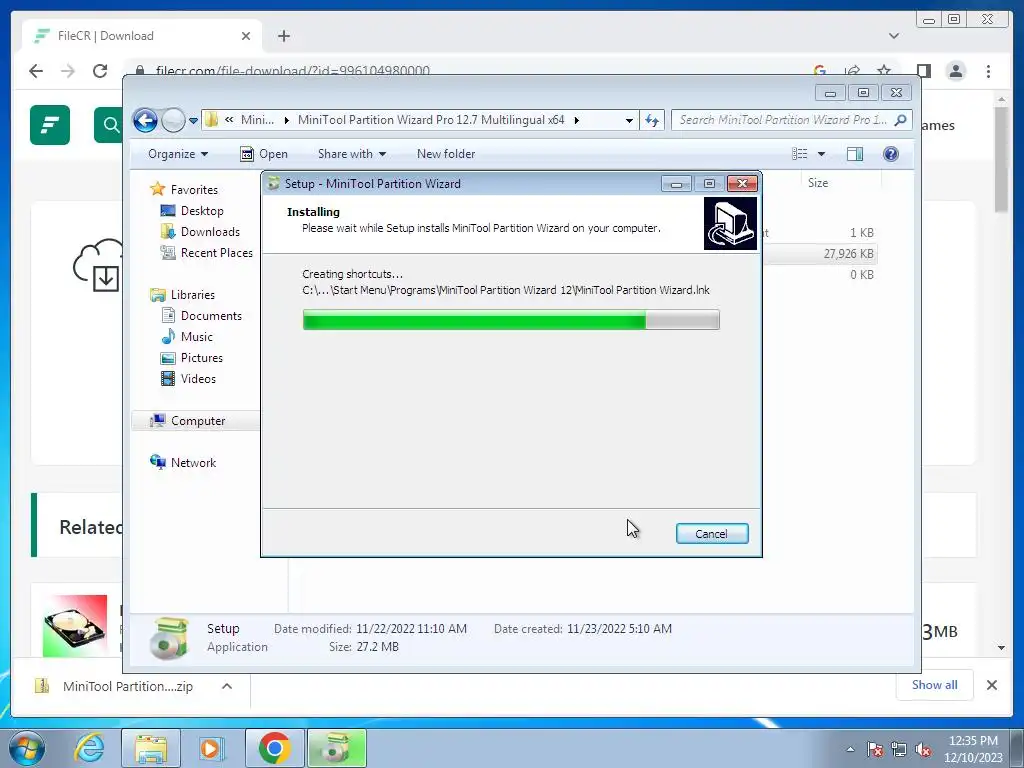Open Windows Explorer from the taskbar

pos(151,749)
